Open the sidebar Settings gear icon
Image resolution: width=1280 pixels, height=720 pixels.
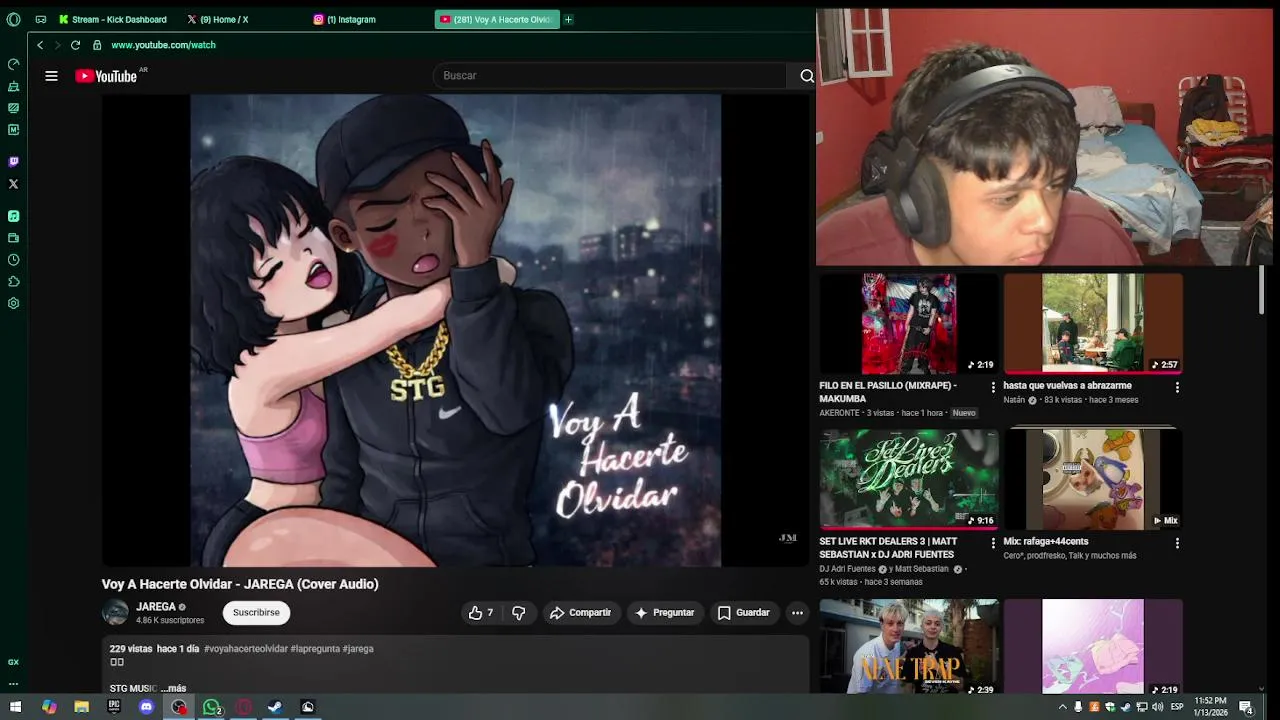[13, 304]
